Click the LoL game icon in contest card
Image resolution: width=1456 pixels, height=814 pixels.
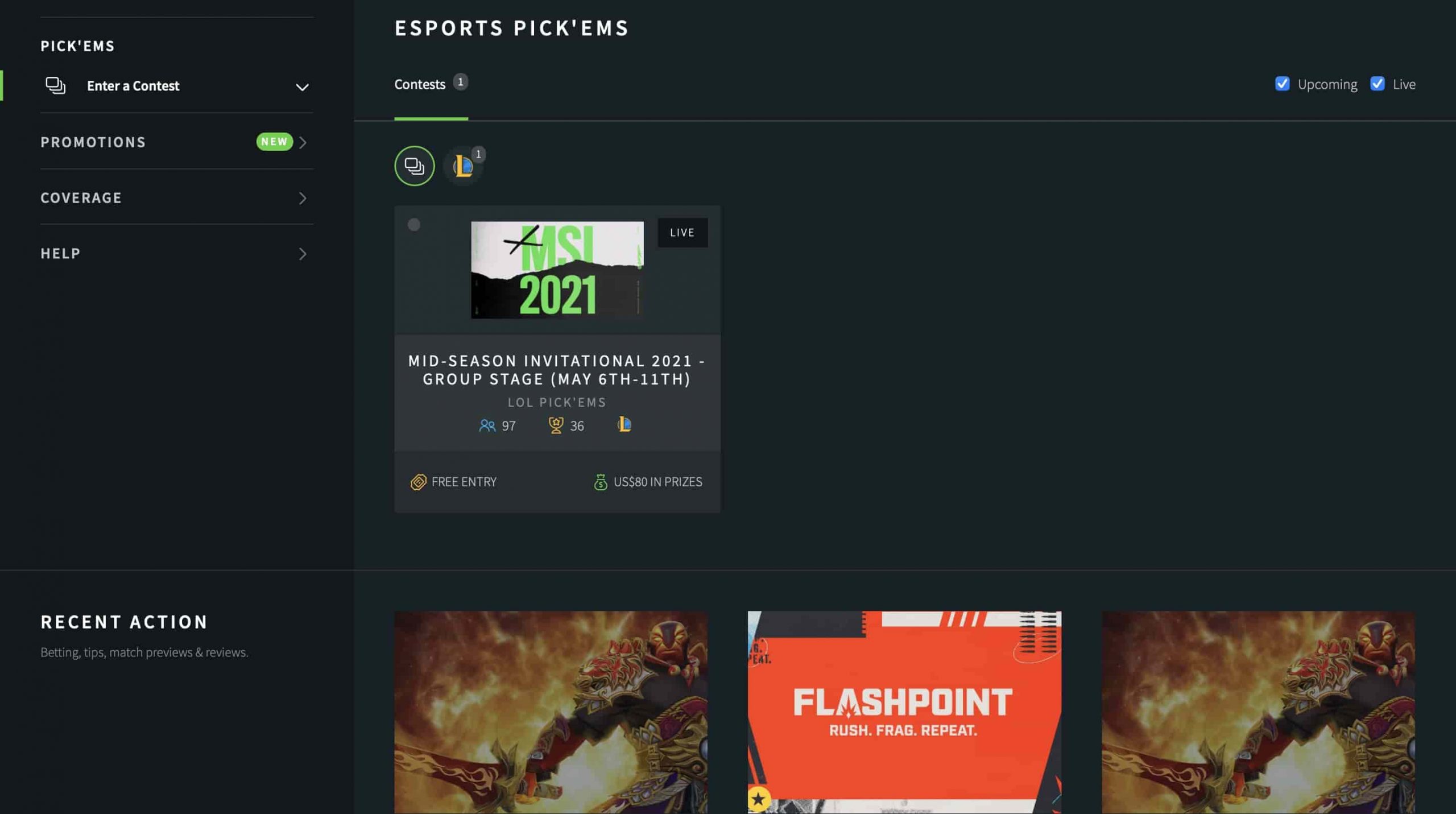(x=624, y=424)
